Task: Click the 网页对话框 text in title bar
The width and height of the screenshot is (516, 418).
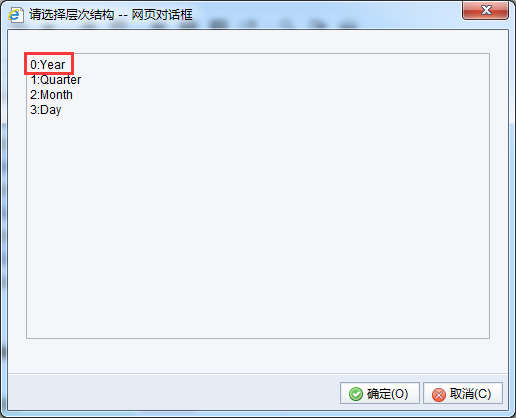Action: pyautogui.click(x=162, y=15)
